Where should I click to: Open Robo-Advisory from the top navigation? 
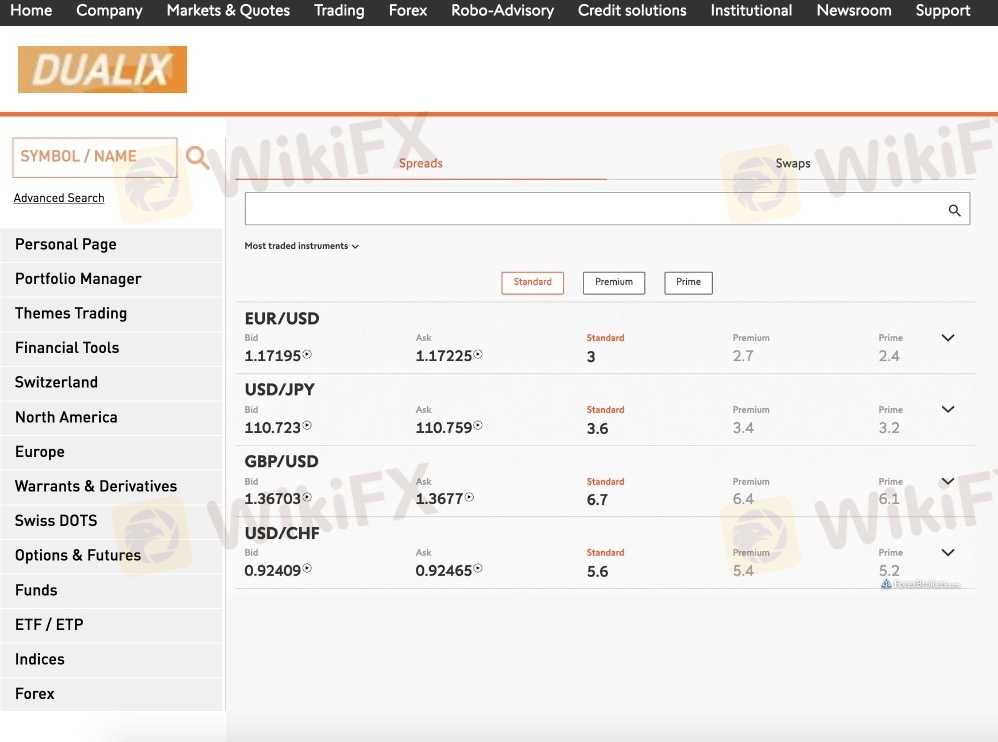[502, 11]
